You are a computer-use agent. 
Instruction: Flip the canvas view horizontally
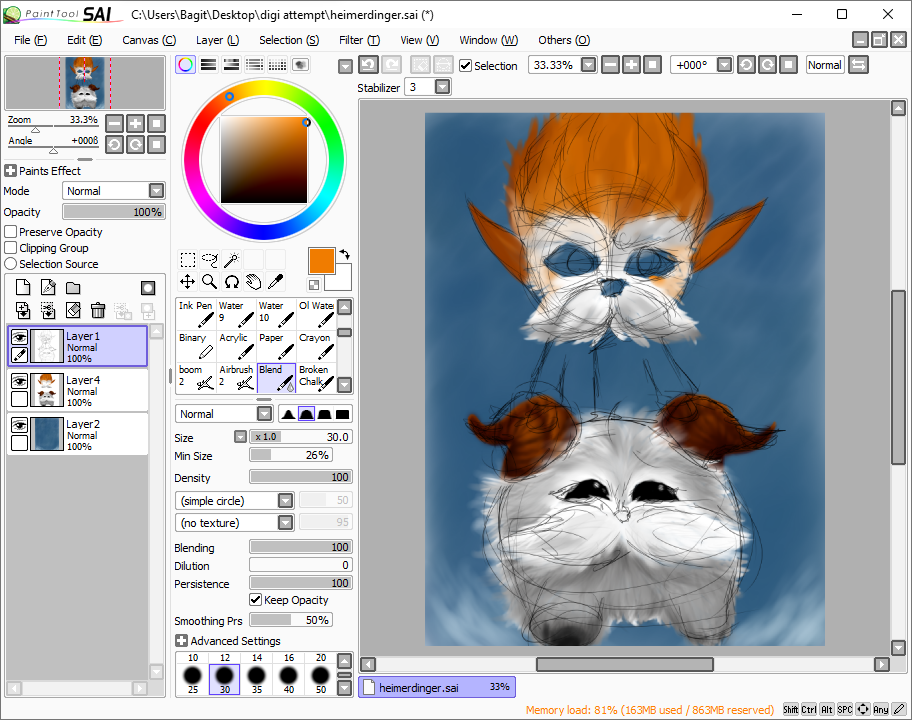pos(858,65)
